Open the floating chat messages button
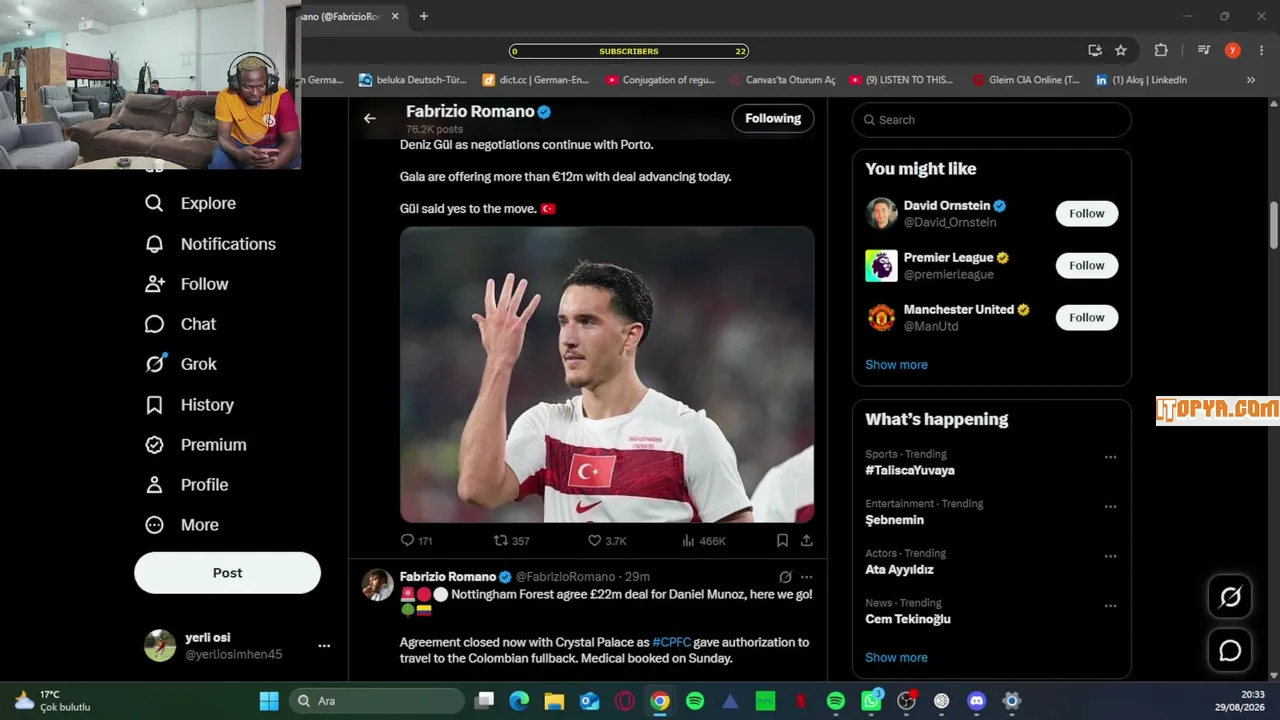Image resolution: width=1280 pixels, height=720 pixels. tap(1230, 651)
